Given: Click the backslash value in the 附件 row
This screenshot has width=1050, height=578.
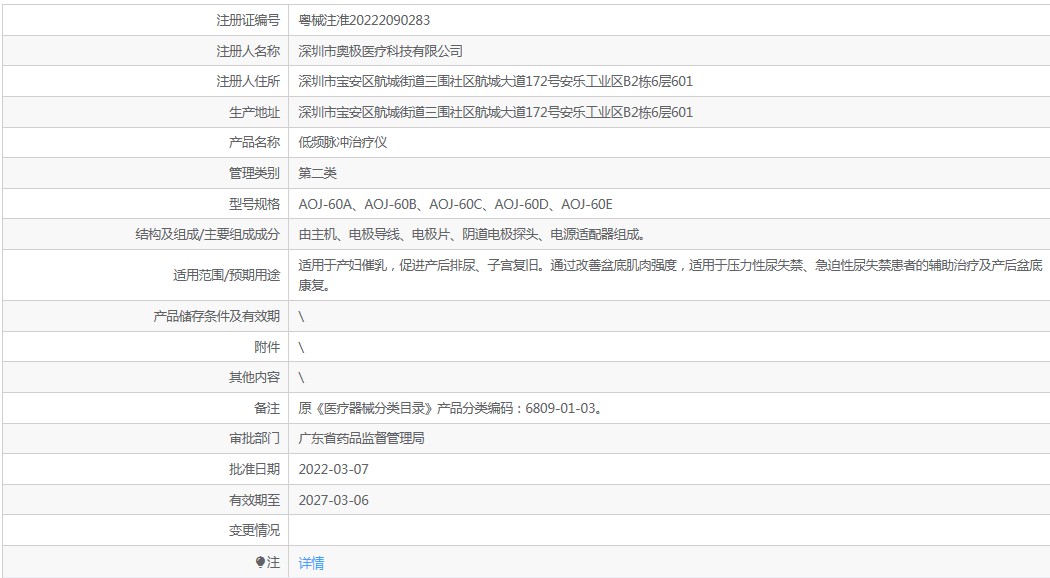Looking at the screenshot, I should click(x=301, y=347).
